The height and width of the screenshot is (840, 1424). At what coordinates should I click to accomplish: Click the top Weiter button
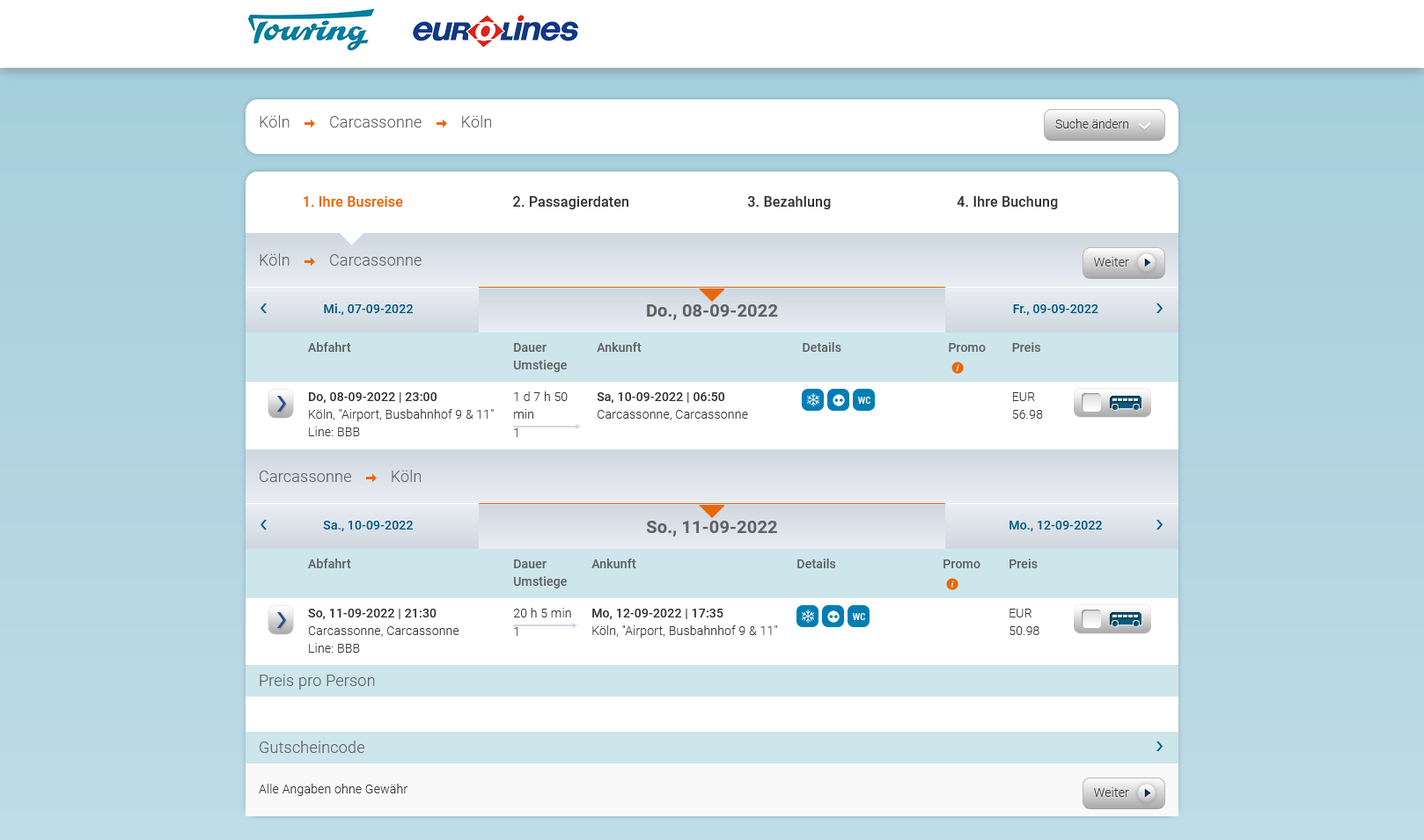(x=1123, y=262)
